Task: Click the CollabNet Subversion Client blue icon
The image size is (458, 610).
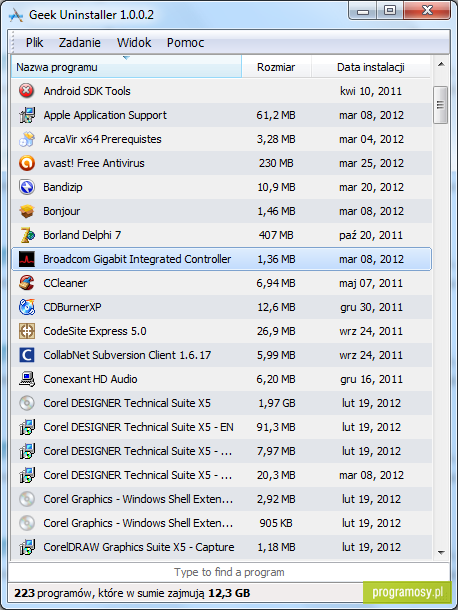Action: click(27, 355)
